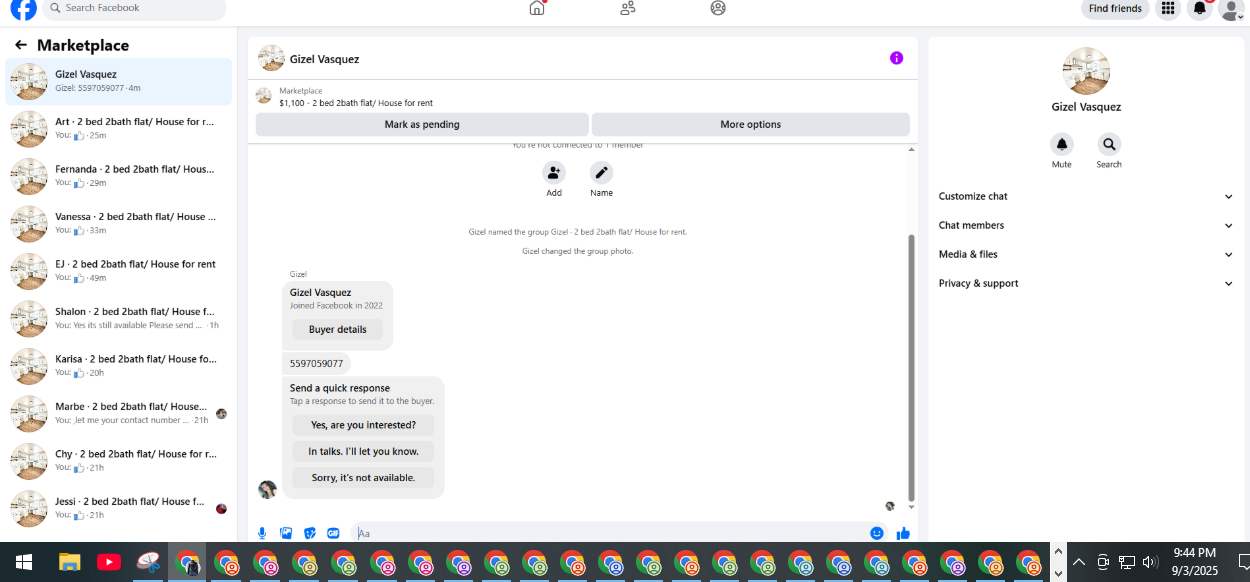This screenshot has height=582, width=1250.
Task: Open the Windows notification center icon
Action: (x=1243, y=562)
